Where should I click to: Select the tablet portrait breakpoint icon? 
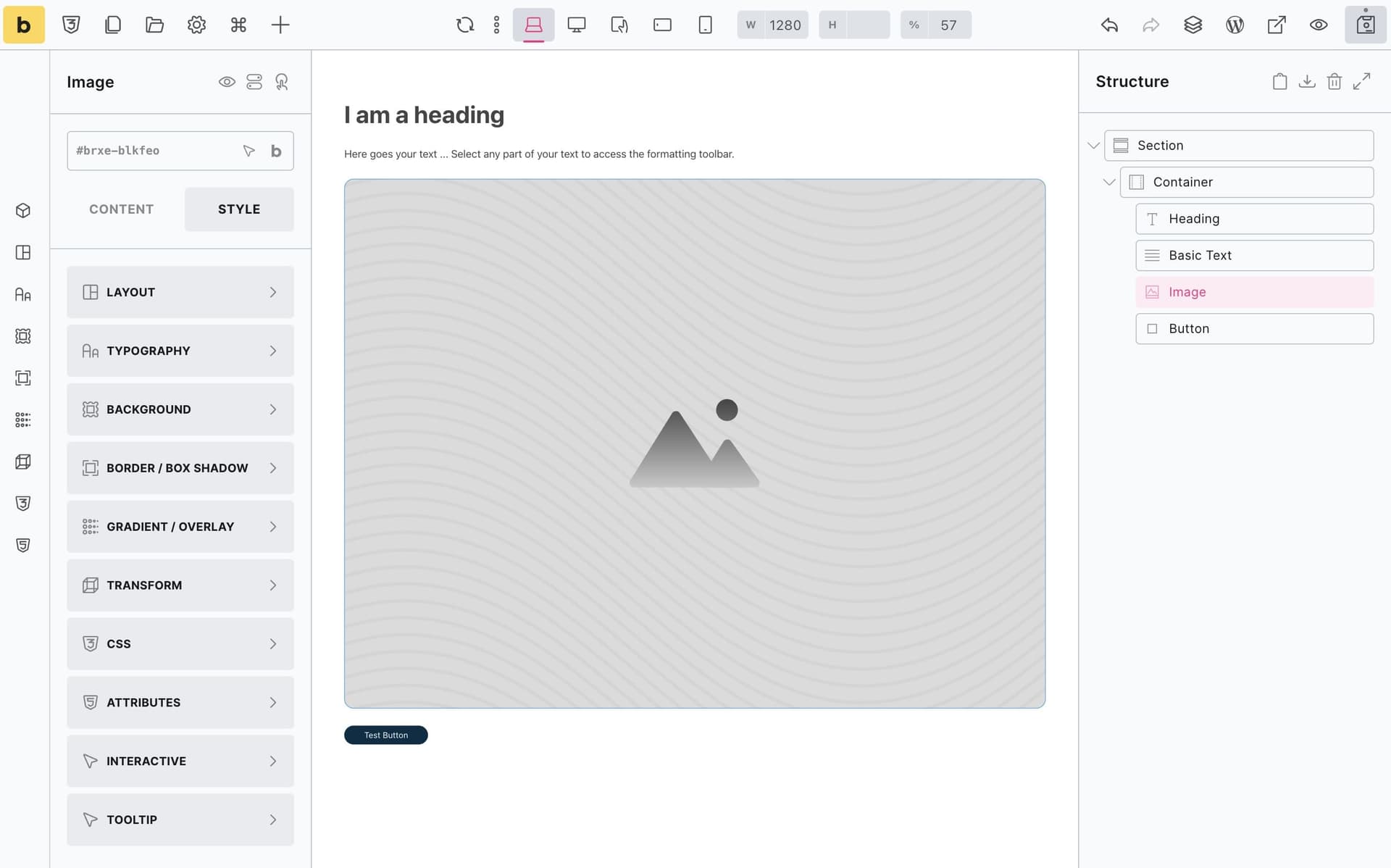point(619,25)
